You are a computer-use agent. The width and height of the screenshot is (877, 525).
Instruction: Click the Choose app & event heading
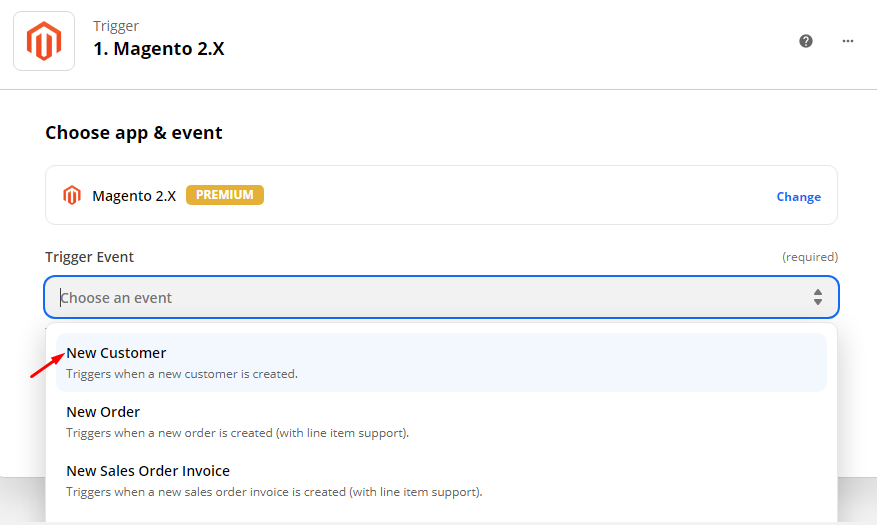point(134,133)
